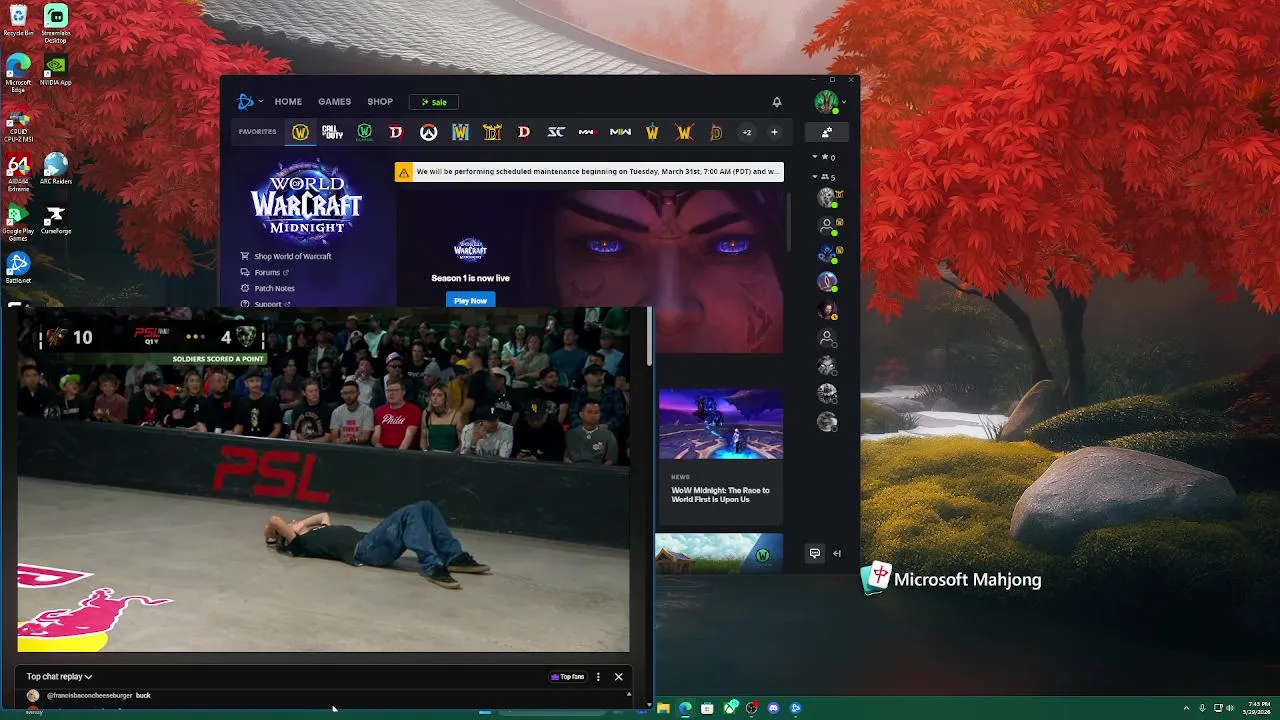Click the taskbar microphone icon

pos(1202,708)
